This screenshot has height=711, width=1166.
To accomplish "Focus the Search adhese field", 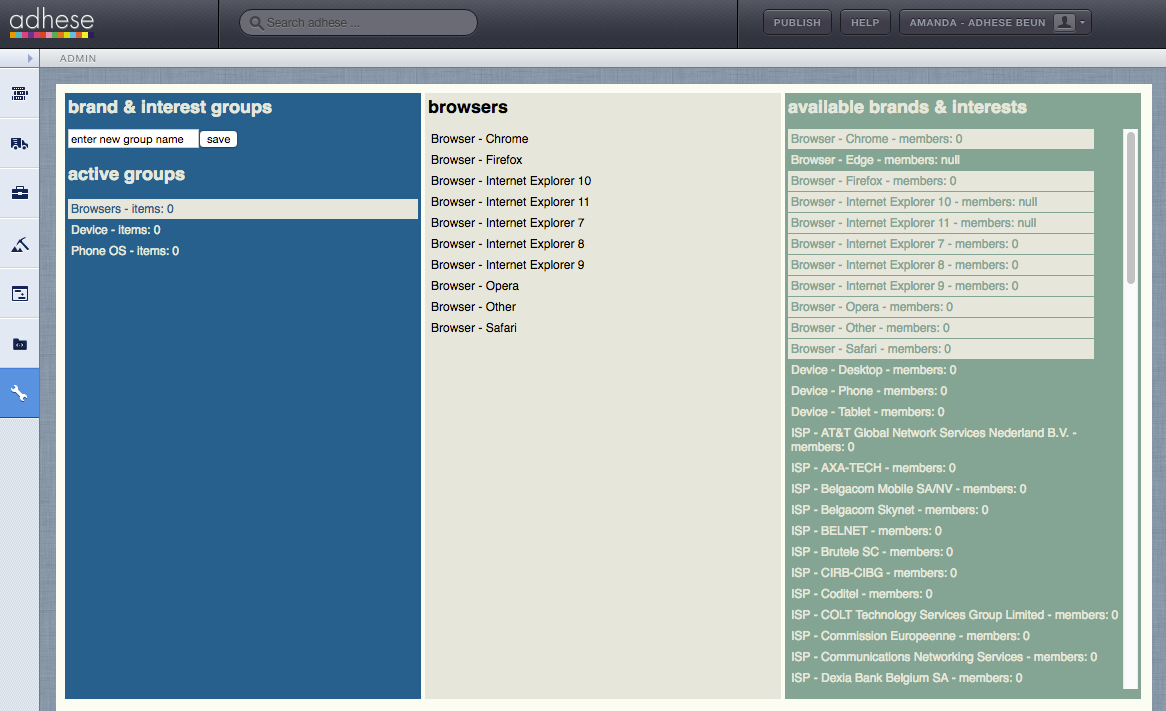I will point(358,23).
